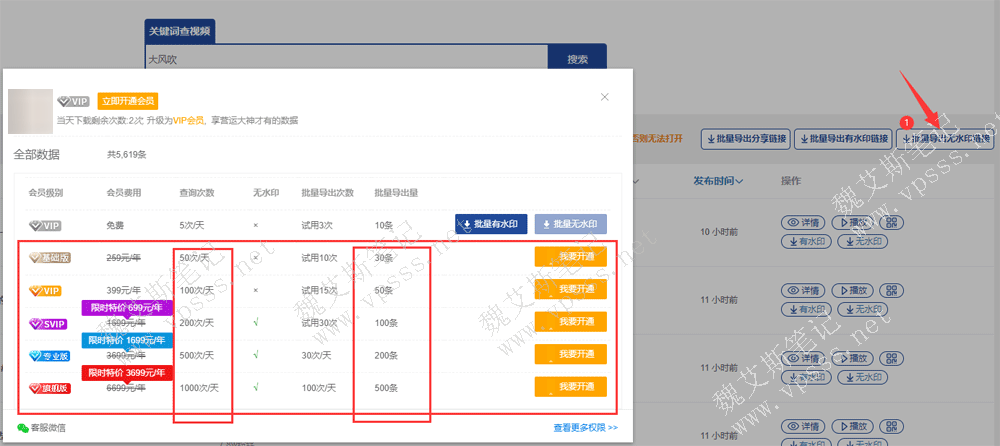Click the 1000次/天 cell
1000x446 pixels.
tap(199, 387)
